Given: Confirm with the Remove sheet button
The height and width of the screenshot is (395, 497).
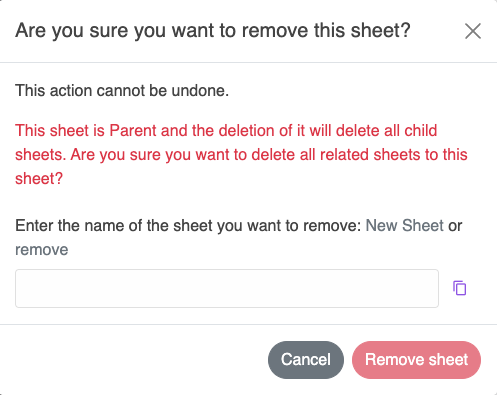Looking at the screenshot, I should pos(416,360).
